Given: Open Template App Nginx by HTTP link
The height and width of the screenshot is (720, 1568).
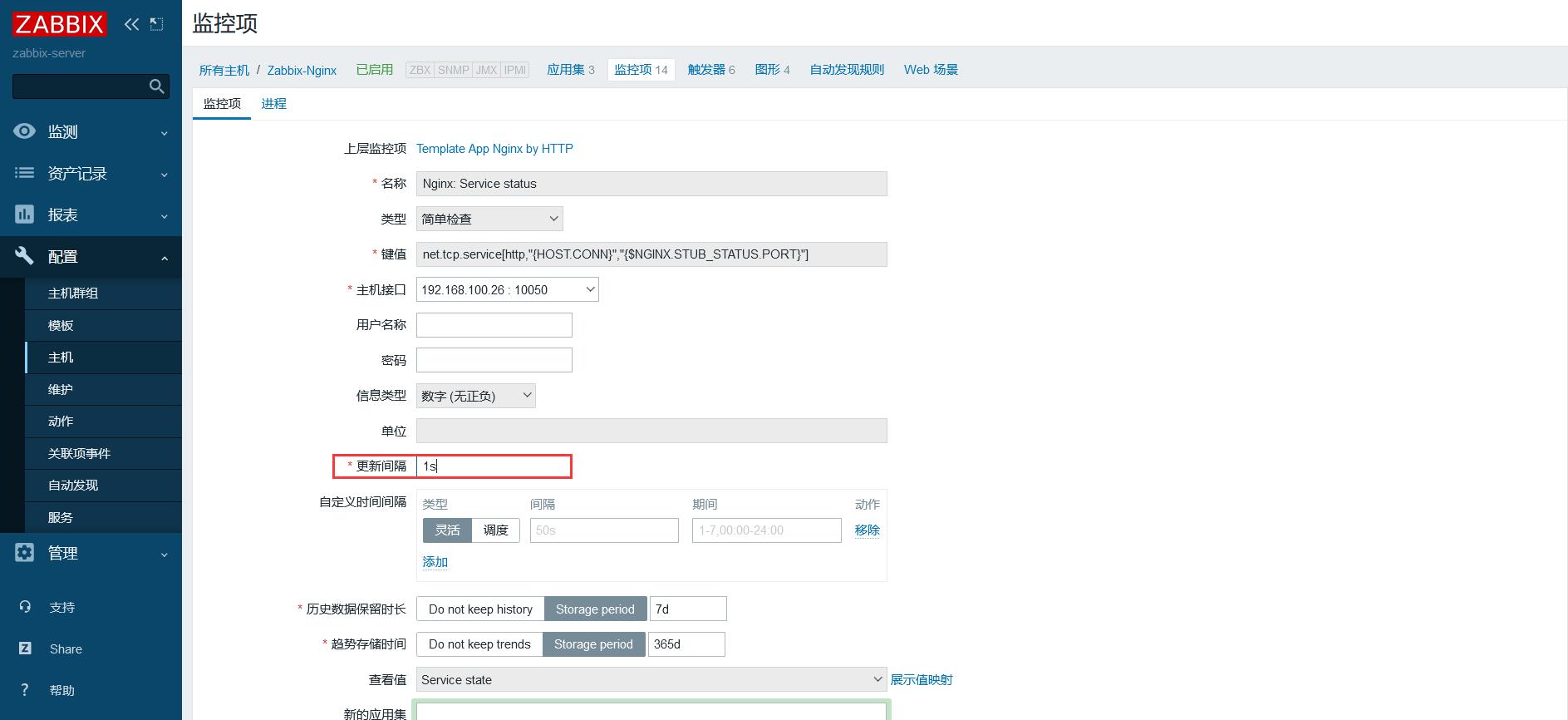Looking at the screenshot, I should pos(494,149).
